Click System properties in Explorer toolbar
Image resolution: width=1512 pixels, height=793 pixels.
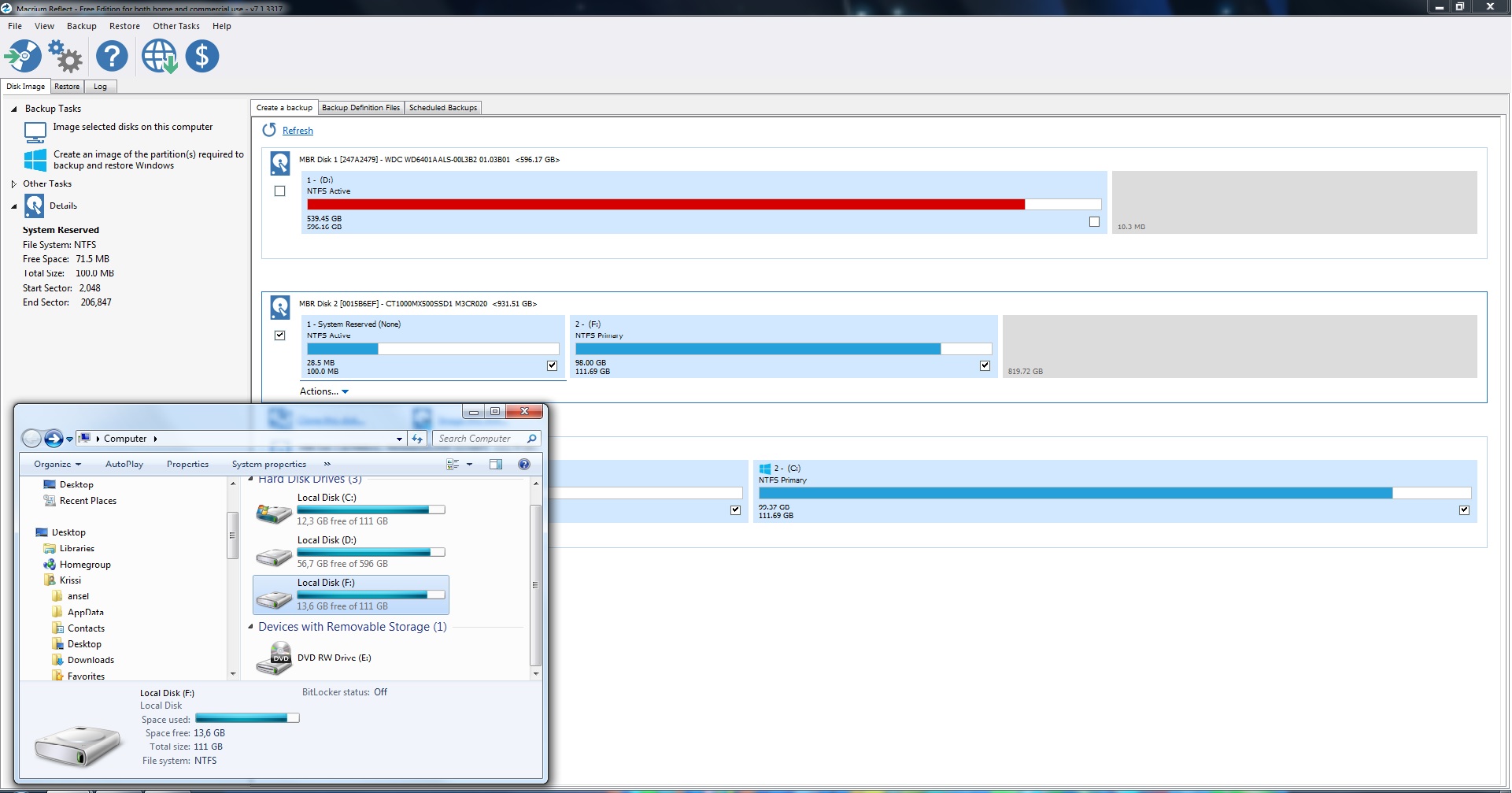point(268,465)
